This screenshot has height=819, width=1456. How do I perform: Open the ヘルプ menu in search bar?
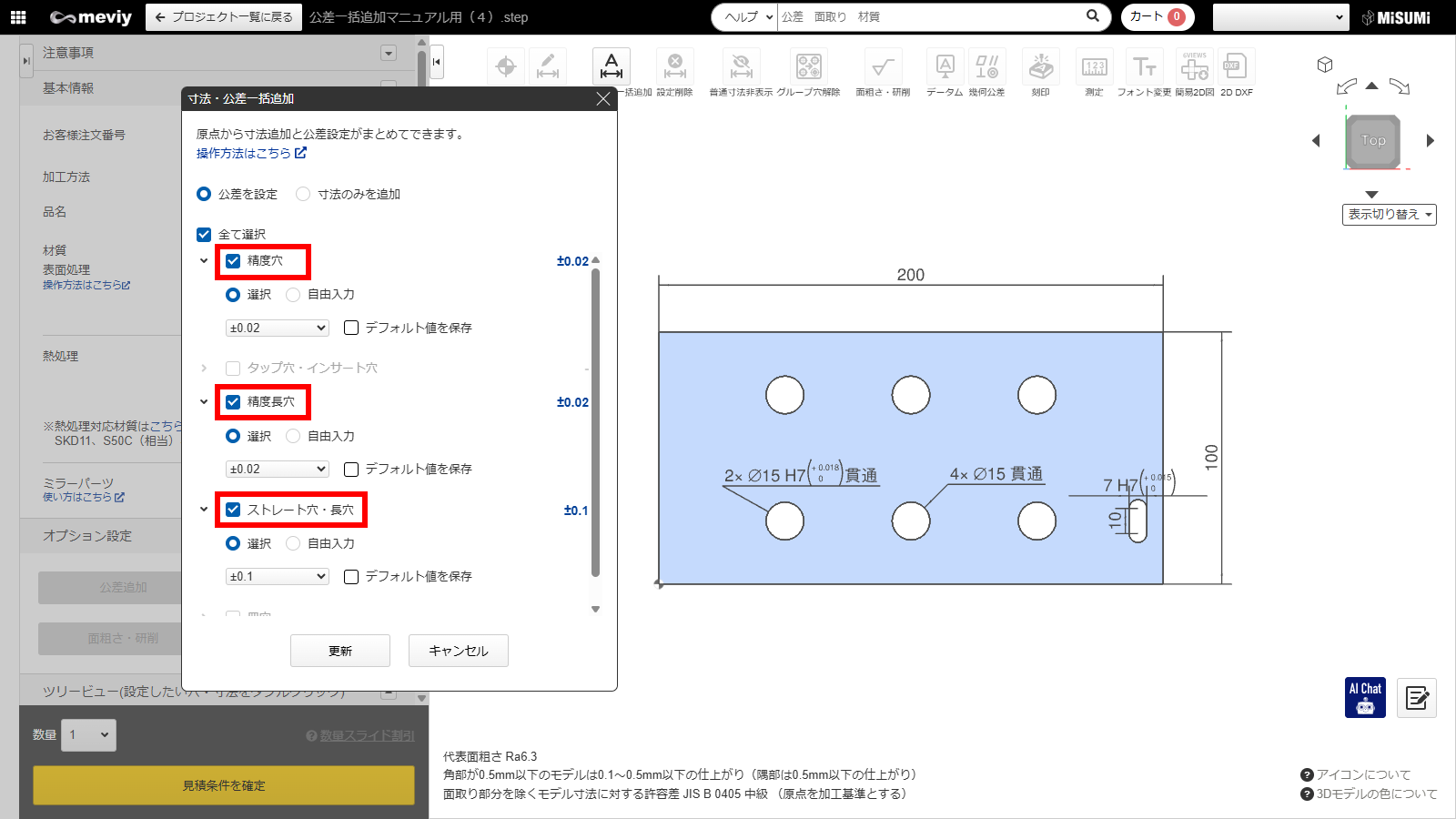click(x=745, y=16)
